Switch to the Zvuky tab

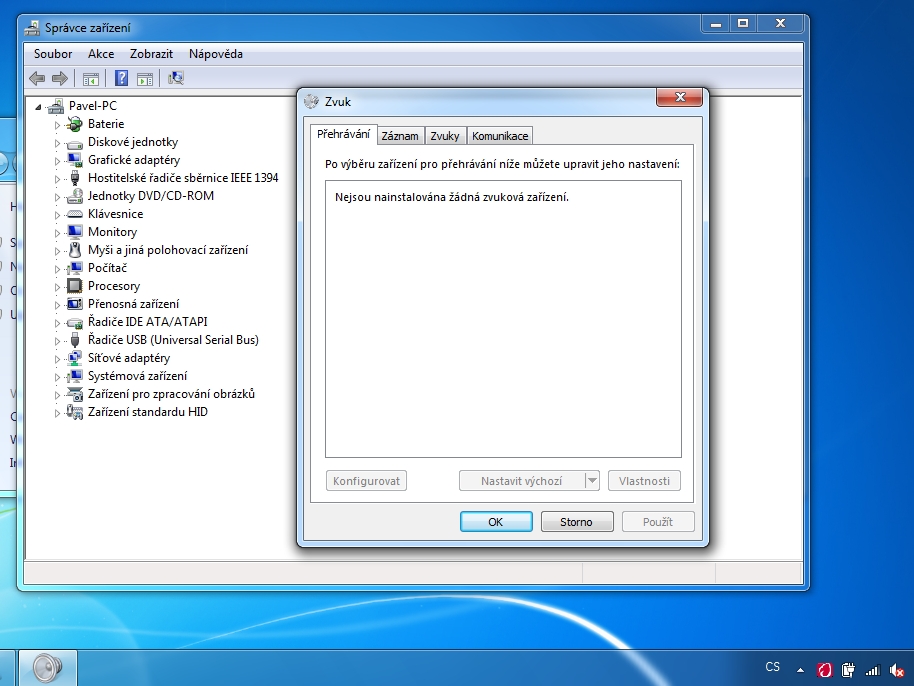(x=445, y=136)
